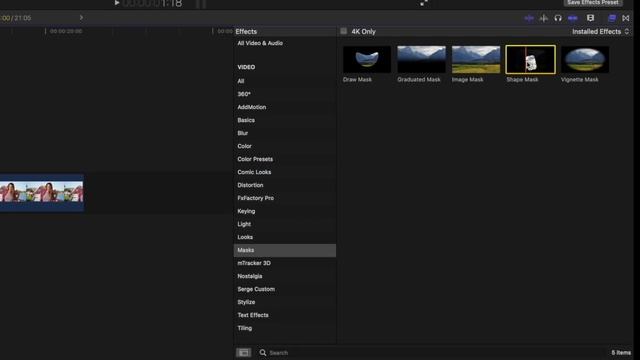Open the FxFactory Pro category

pos(256,198)
